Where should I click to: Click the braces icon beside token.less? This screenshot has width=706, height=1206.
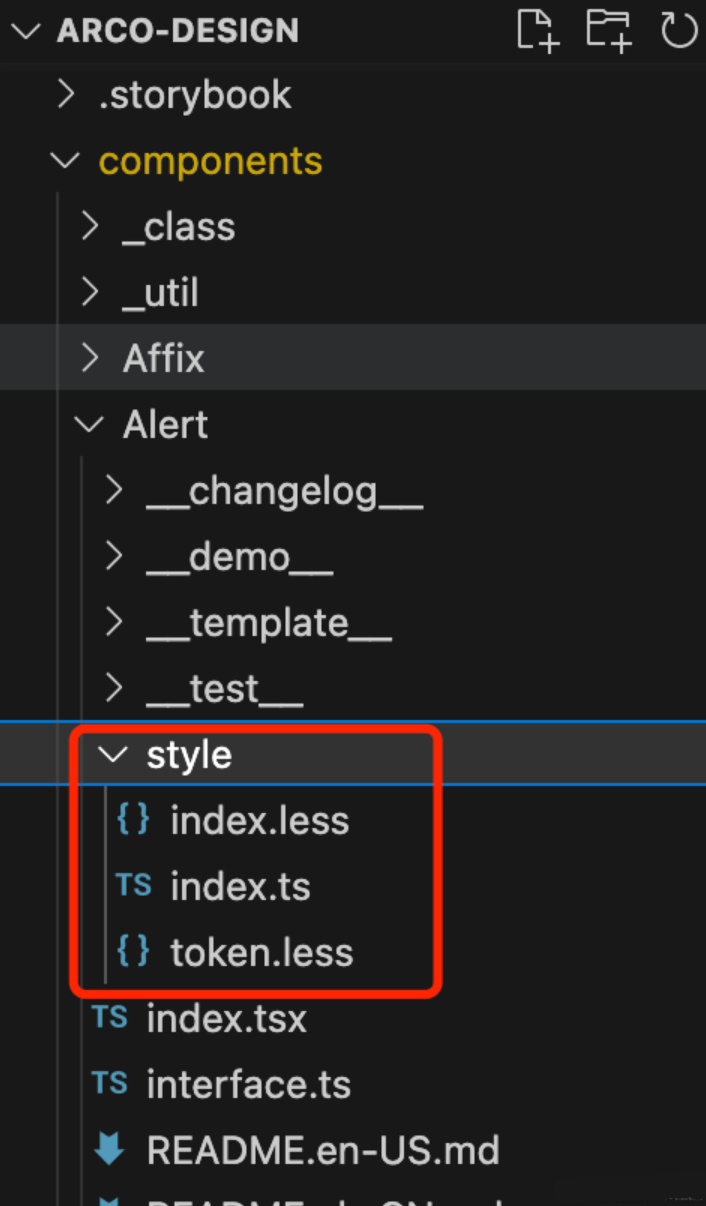[x=133, y=952]
